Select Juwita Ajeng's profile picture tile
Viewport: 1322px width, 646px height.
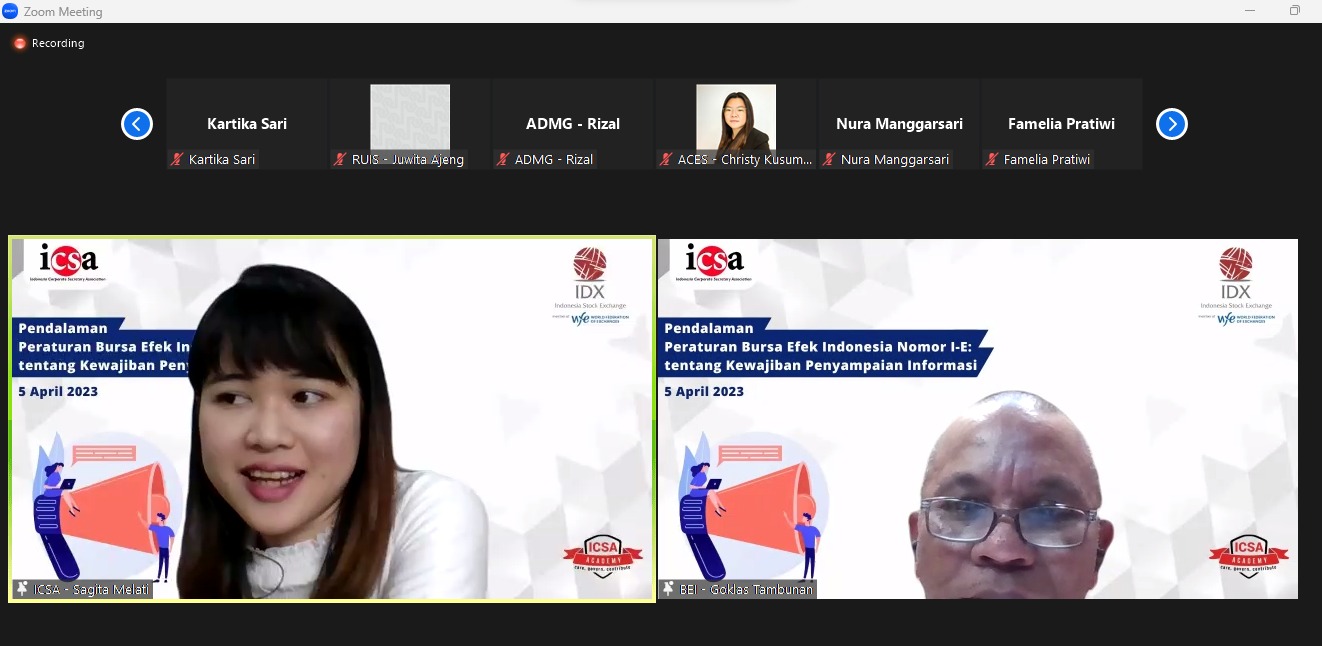410,116
